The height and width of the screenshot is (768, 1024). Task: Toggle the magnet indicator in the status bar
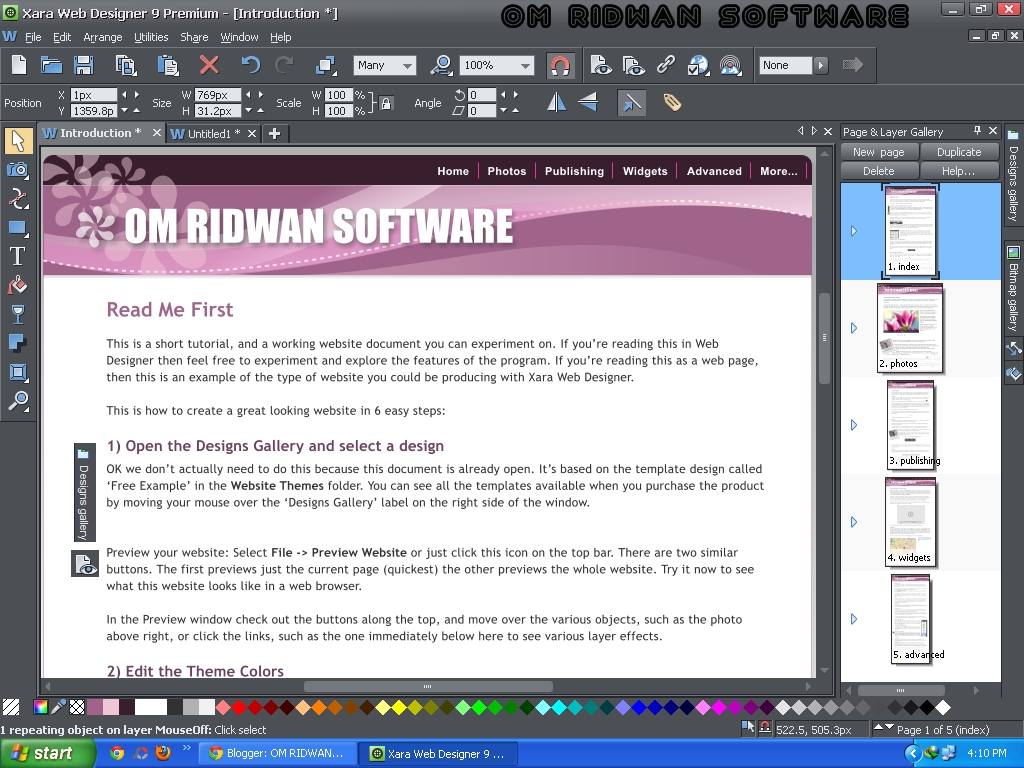764,728
